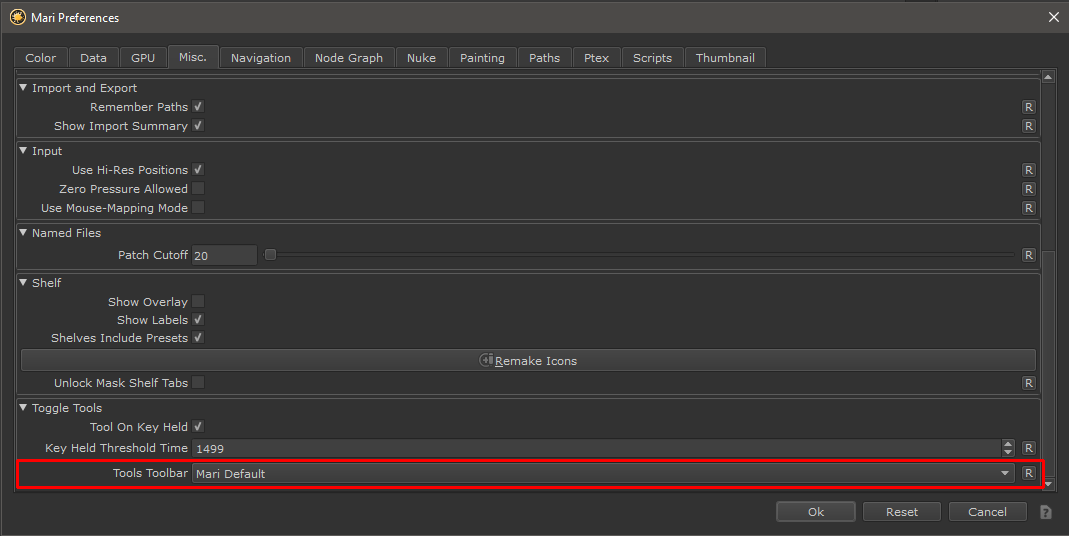Collapse the Toggle Tools section
Viewport: 1069px width, 536px height.
(x=24, y=408)
